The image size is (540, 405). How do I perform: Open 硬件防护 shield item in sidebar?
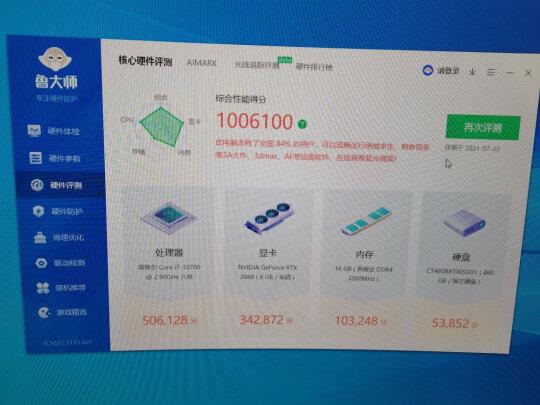pos(58,211)
